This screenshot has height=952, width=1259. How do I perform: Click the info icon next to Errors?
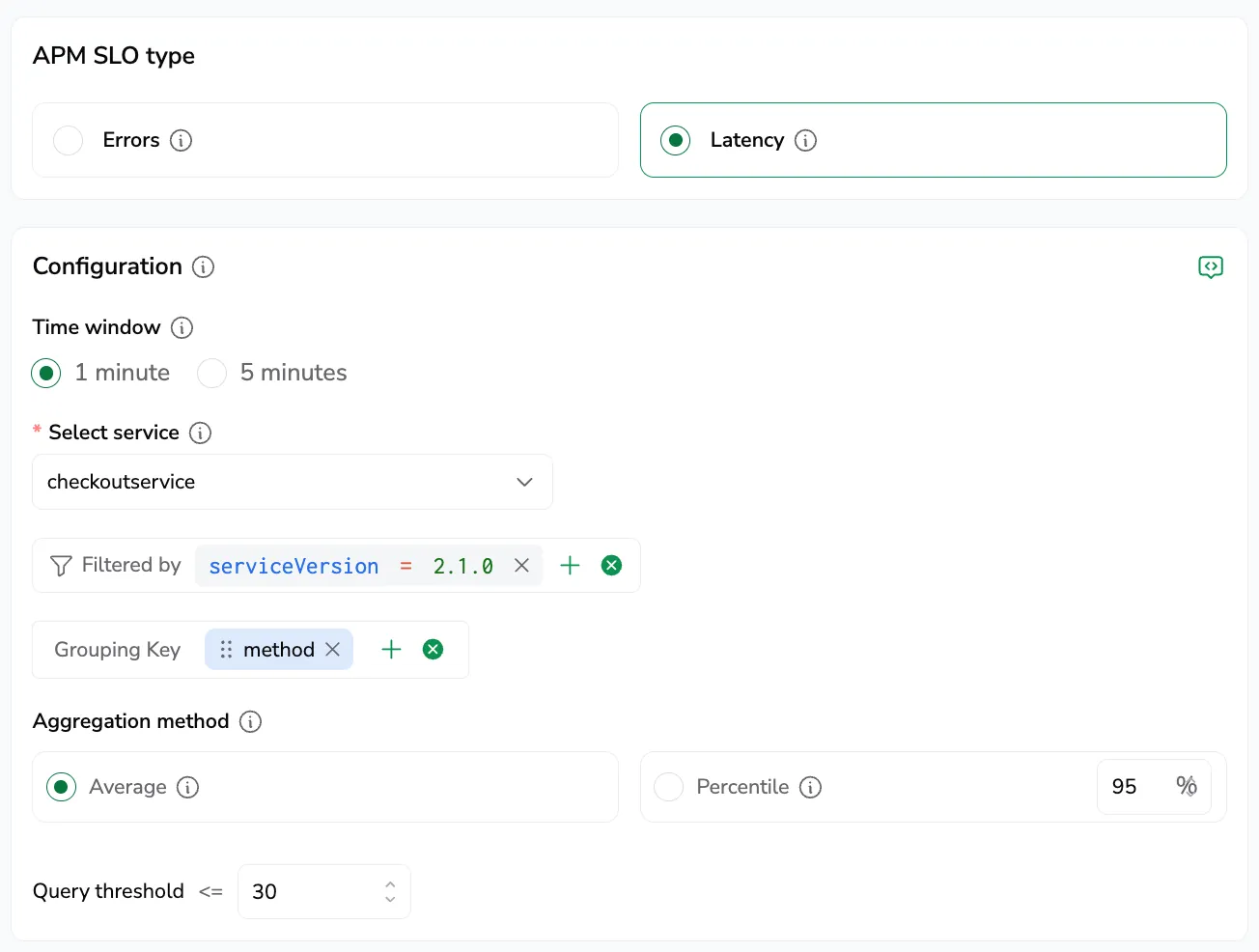[x=181, y=140]
